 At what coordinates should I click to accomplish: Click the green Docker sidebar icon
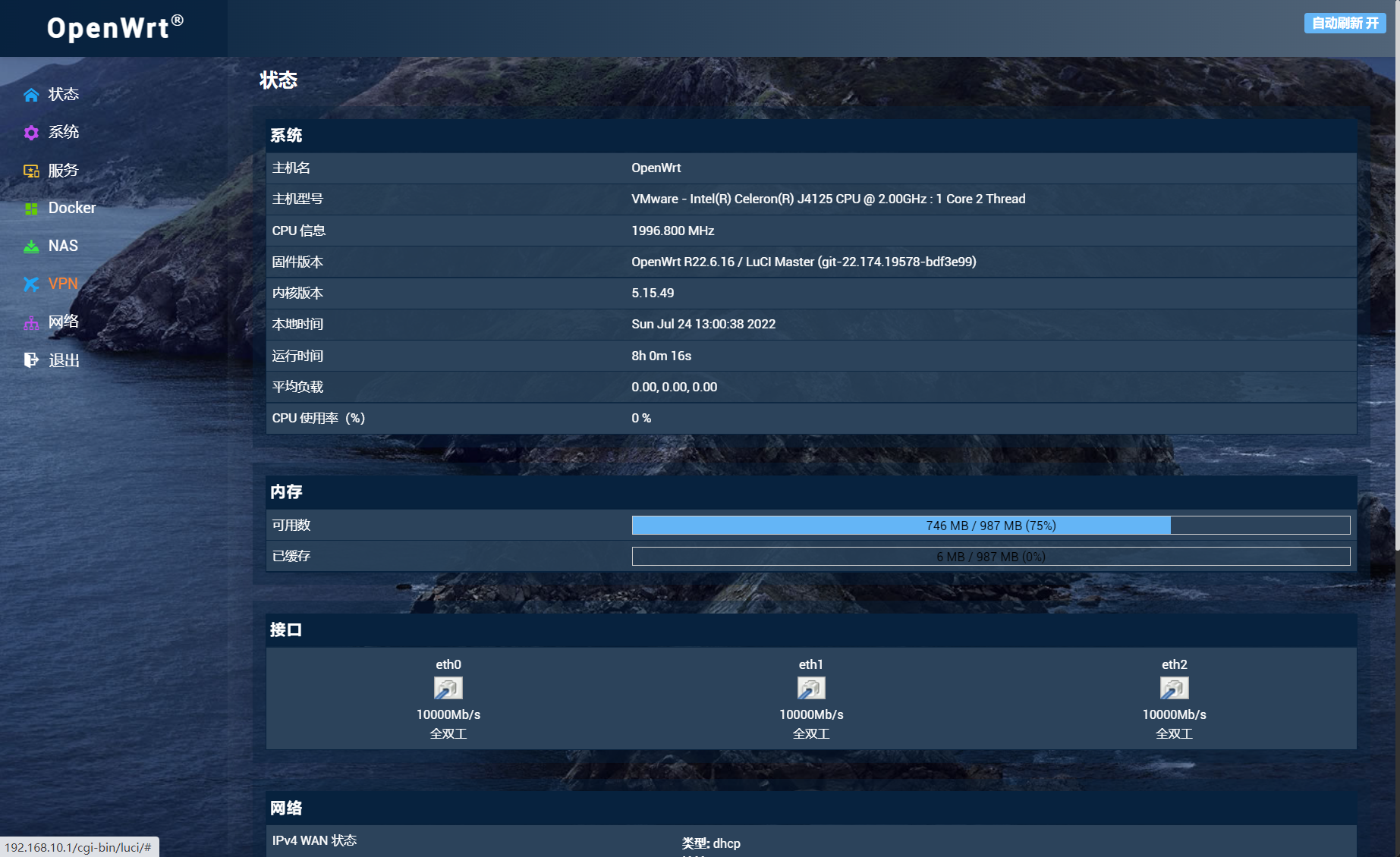click(x=31, y=209)
